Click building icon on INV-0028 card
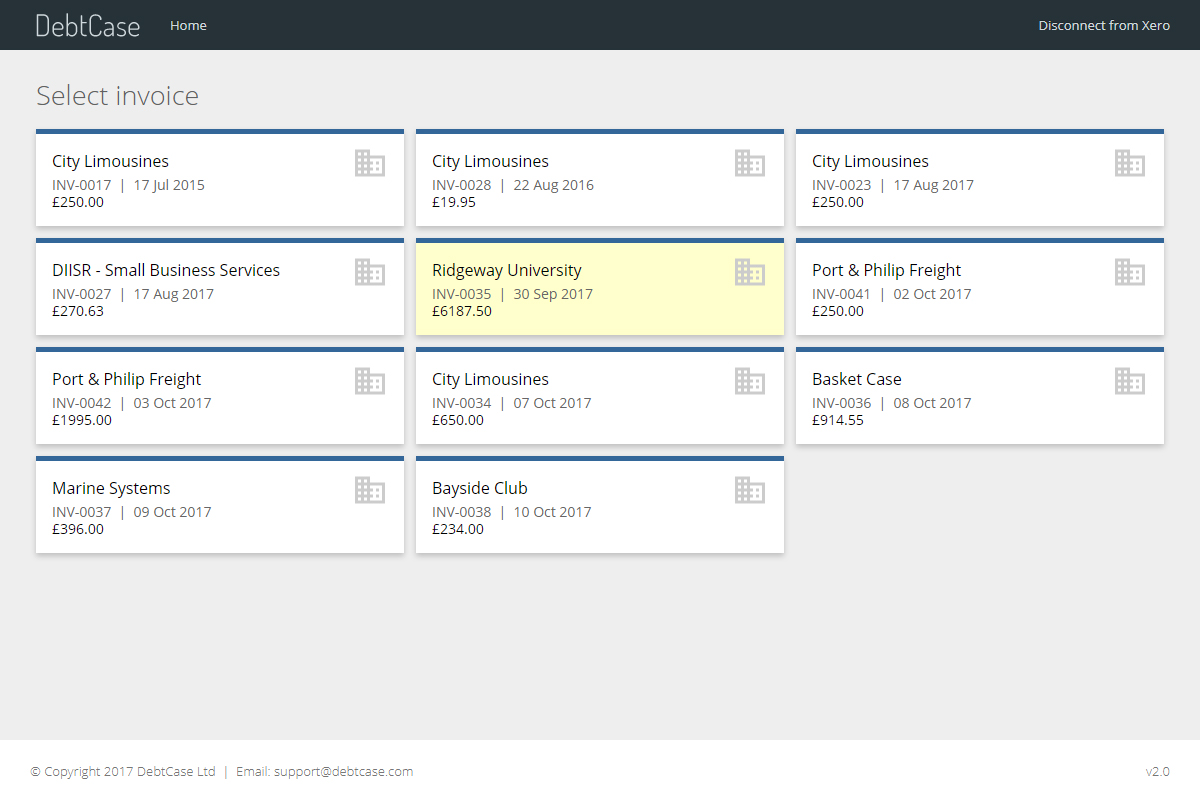Viewport: 1200px width, 800px height. tap(750, 163)
